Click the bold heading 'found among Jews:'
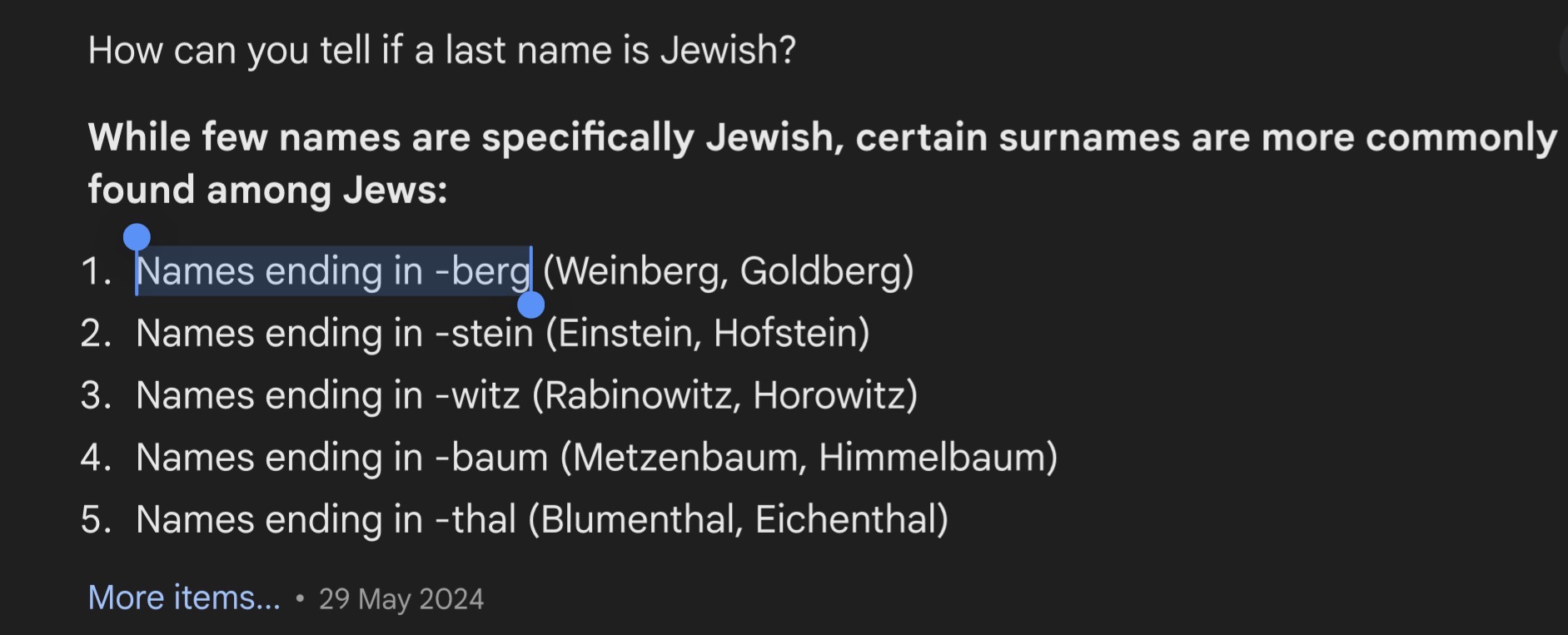The image size is (1568, 635). click(268, 191)
